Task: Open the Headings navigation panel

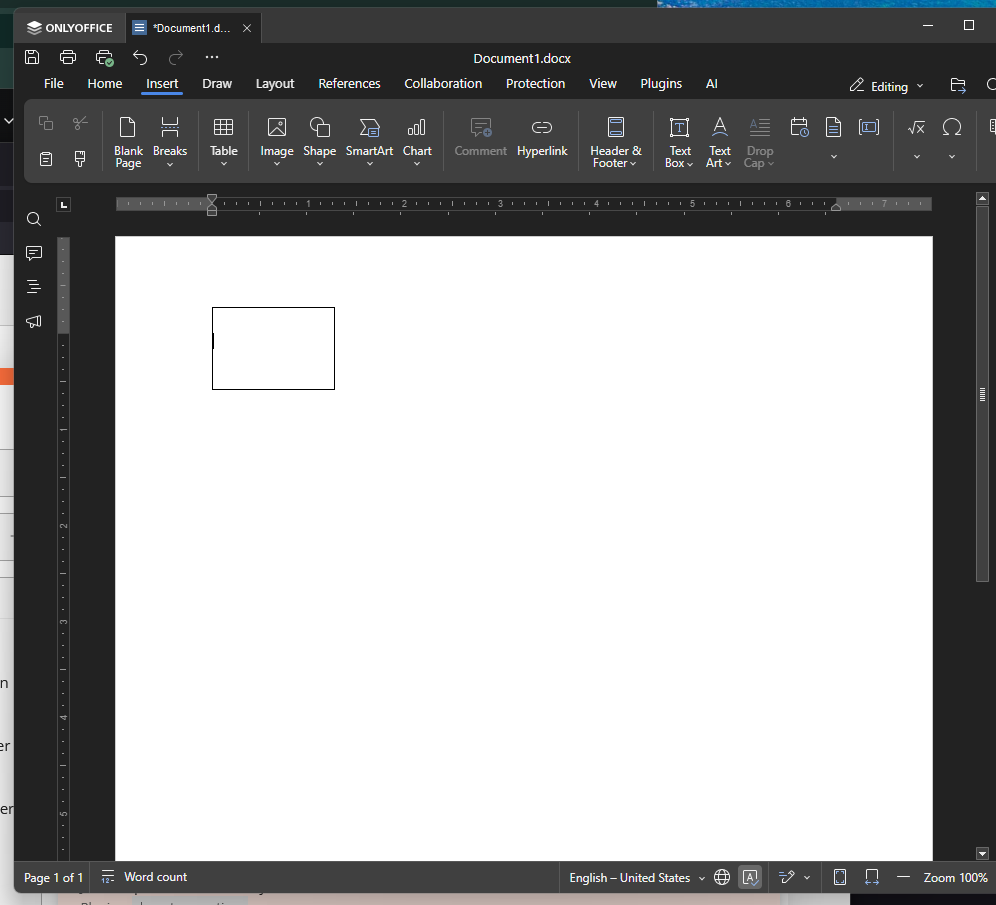Action: coord(34,287)
